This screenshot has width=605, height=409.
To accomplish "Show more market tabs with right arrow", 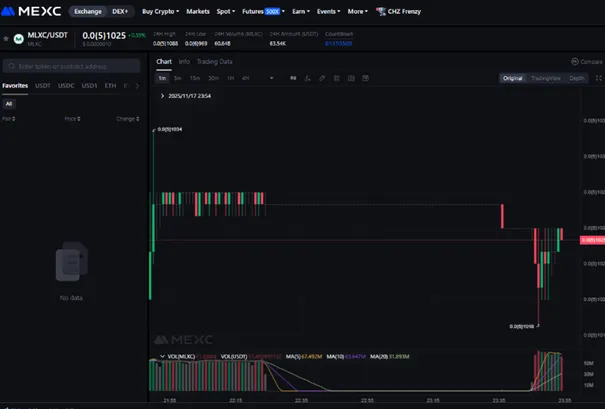I will tap(137, 86).
